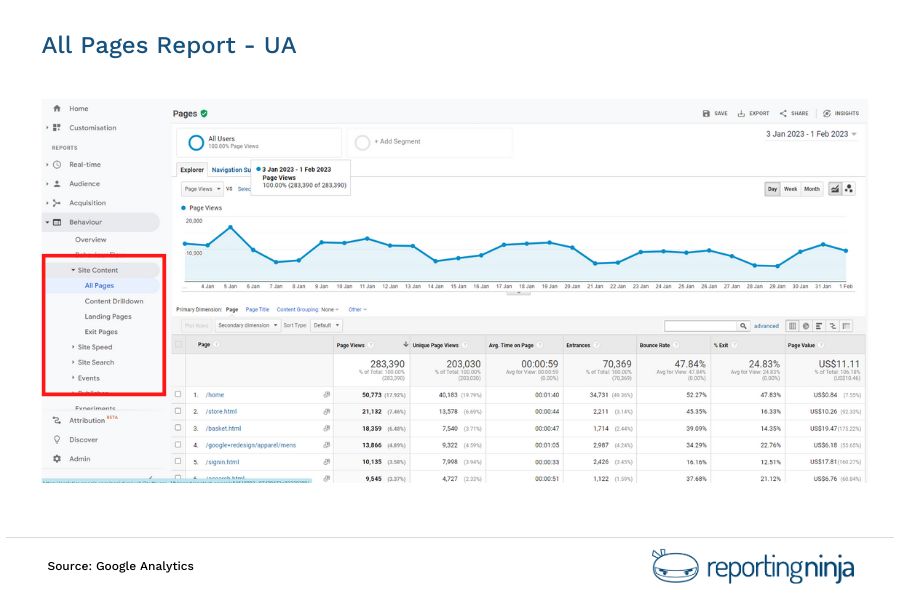Click the /home page link
This screenshot has height=600, width=900.
coord(215,395)
